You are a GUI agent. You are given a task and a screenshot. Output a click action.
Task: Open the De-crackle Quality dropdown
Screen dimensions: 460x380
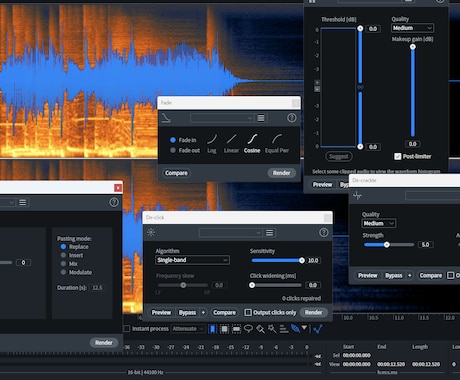(x=379, y=223)
